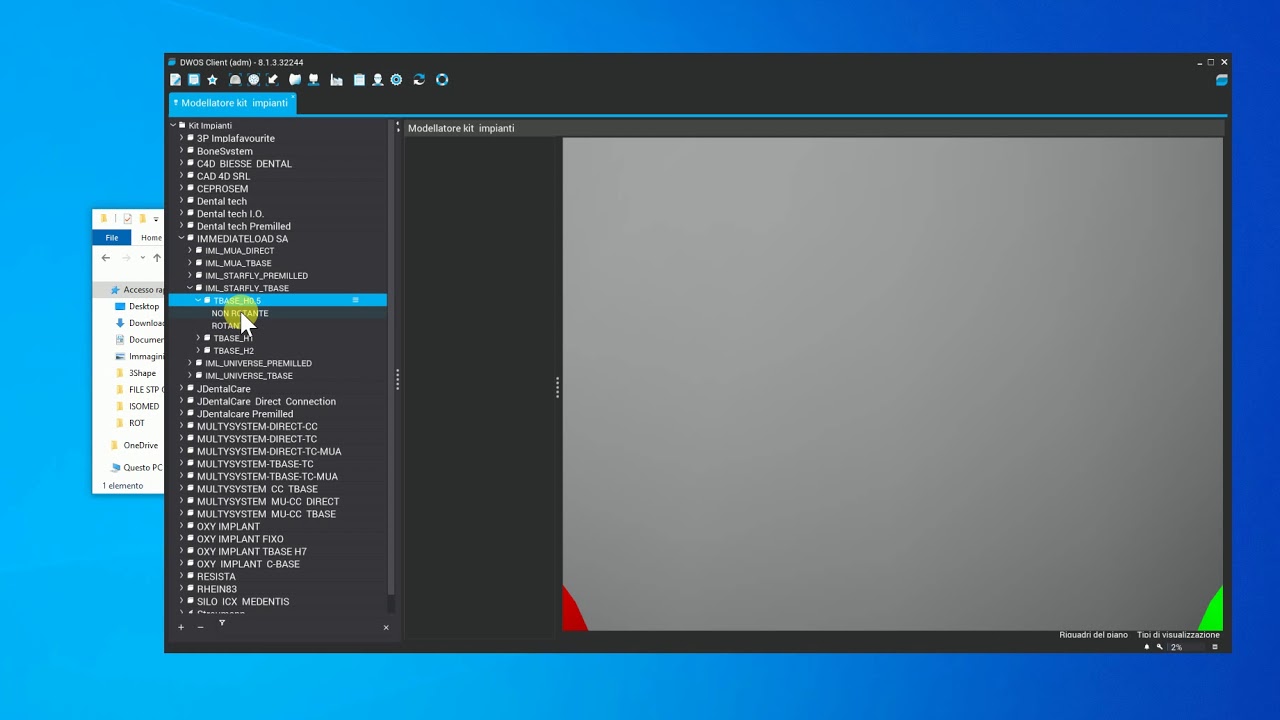
Task: Collapse the IML_STARFLY_TBASE node
Action: click(189, 288)
